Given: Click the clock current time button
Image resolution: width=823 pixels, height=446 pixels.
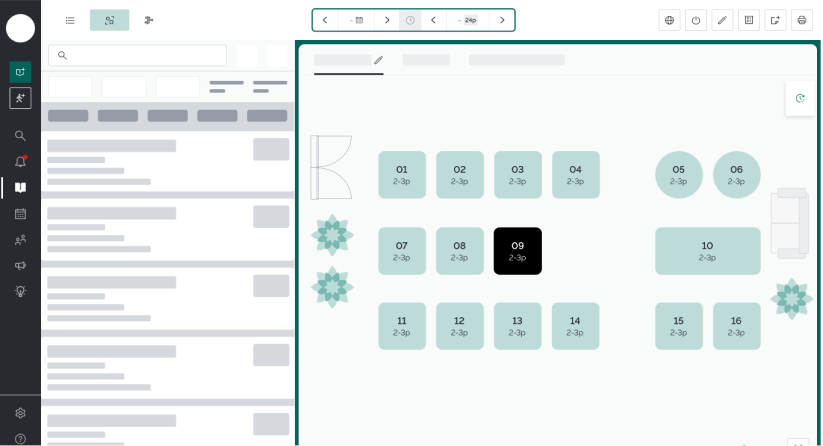Looking at the screenshot, I should point(410,20).
